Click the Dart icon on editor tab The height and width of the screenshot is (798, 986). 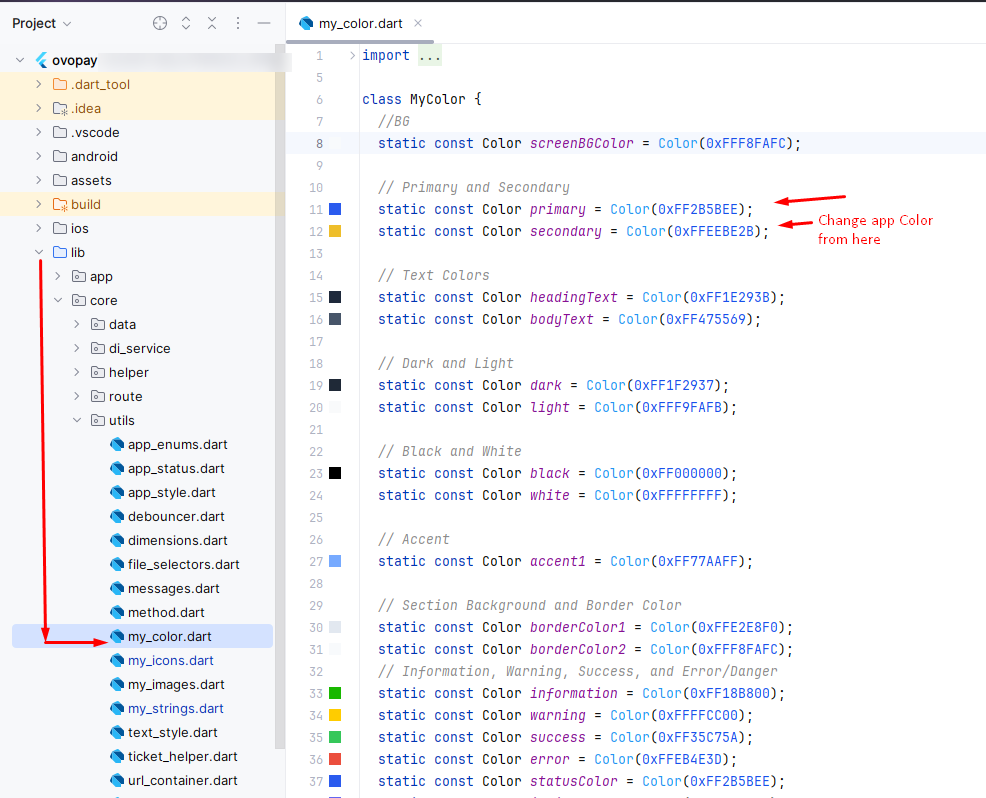click(306, 23)
